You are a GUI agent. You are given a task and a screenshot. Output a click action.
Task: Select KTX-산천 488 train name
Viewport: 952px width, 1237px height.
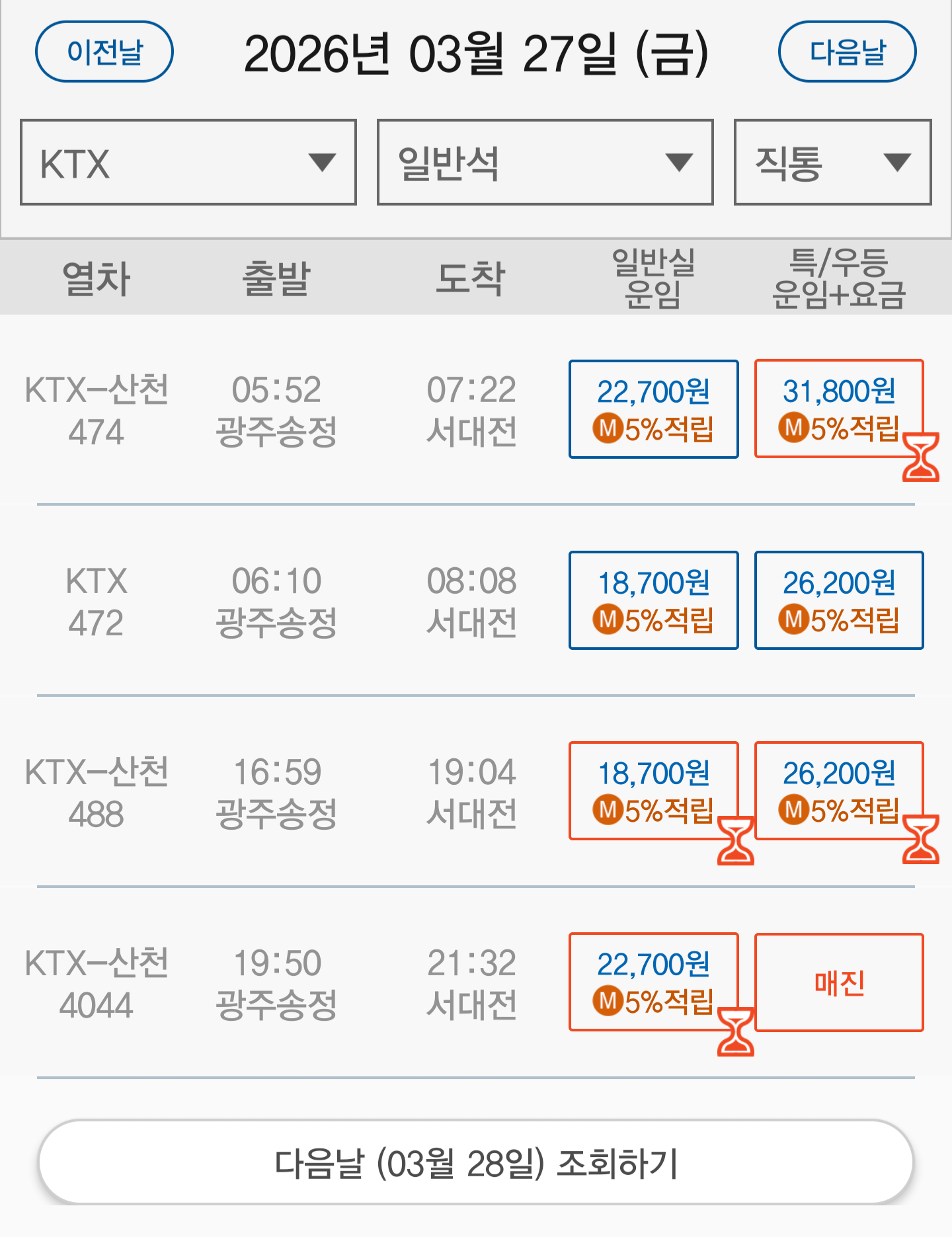point(97,792)
